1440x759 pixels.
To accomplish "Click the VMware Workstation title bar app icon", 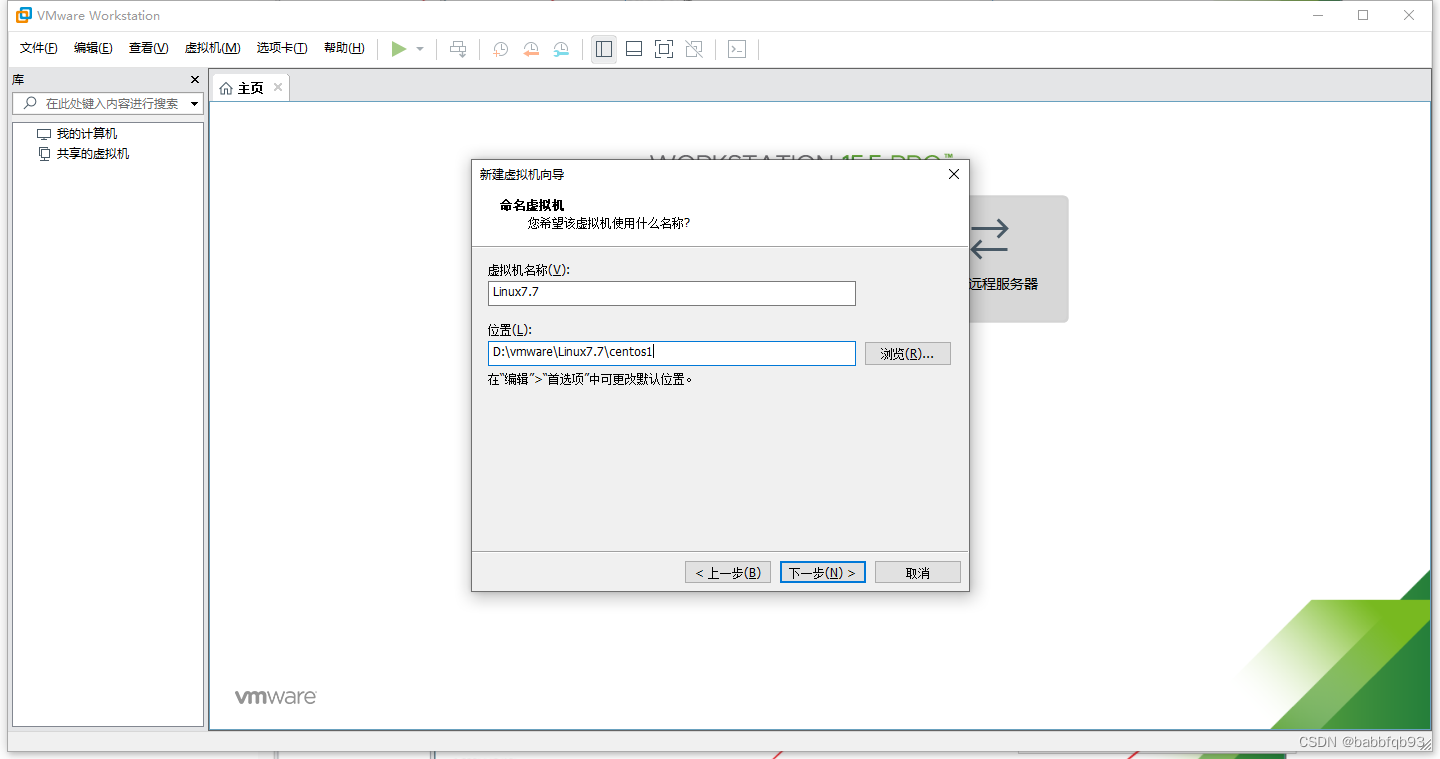I will coord(24,15).
